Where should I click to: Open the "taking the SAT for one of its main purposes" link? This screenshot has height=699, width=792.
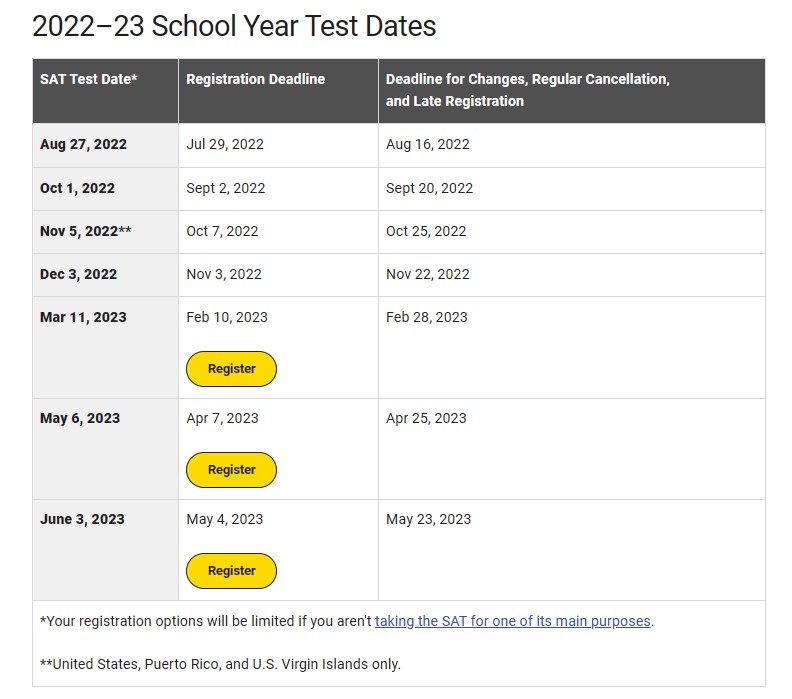pyautogui.click(x=513, y=621)
